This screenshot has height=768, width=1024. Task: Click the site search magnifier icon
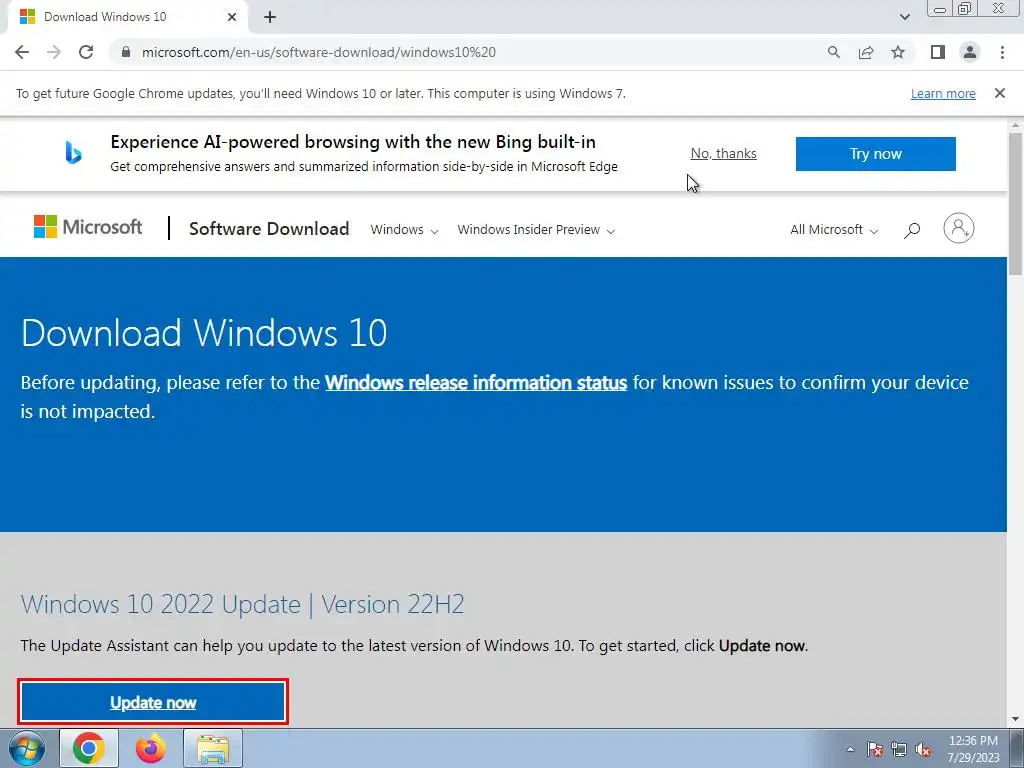click(x=912, y=230)
